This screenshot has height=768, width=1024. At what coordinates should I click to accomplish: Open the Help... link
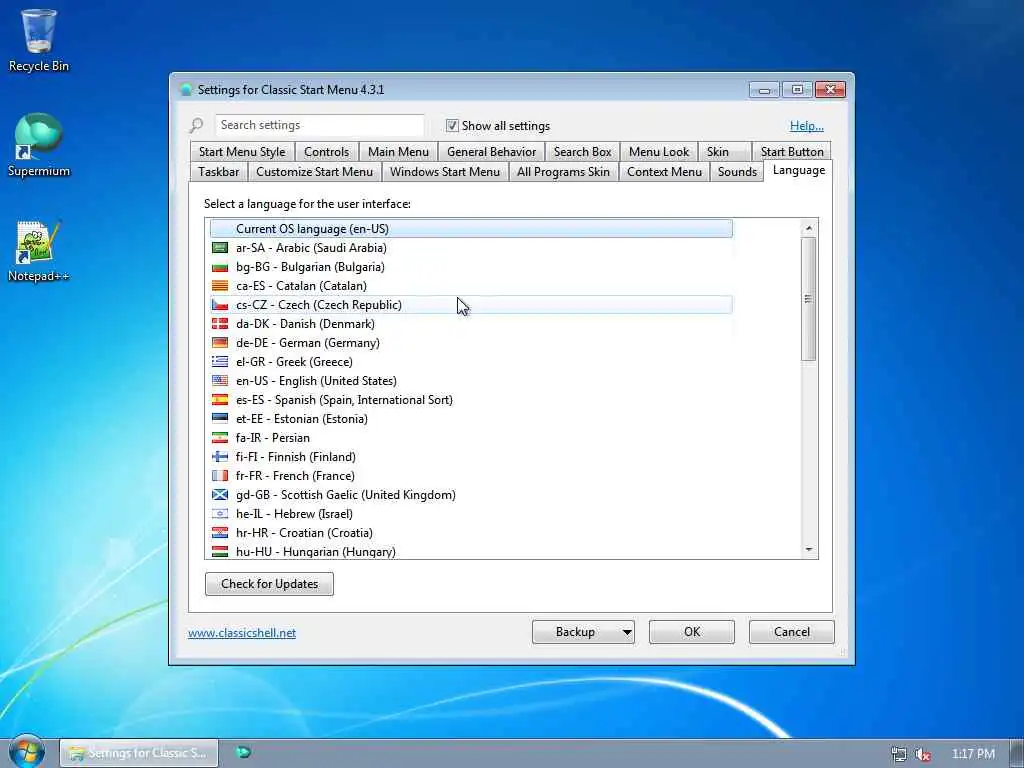tap(807, 125)
